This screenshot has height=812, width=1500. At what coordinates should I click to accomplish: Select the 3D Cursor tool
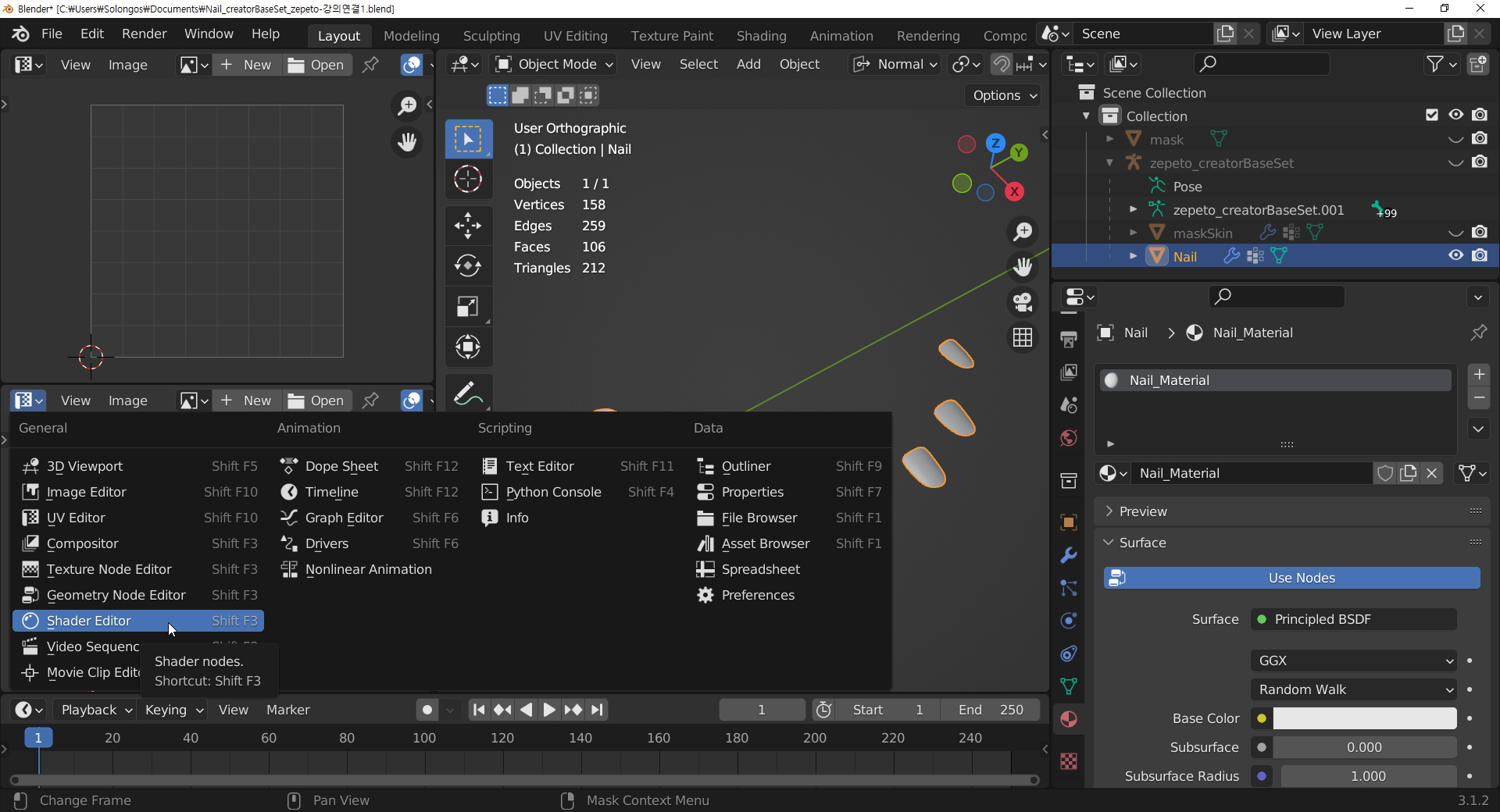[468, 179]
